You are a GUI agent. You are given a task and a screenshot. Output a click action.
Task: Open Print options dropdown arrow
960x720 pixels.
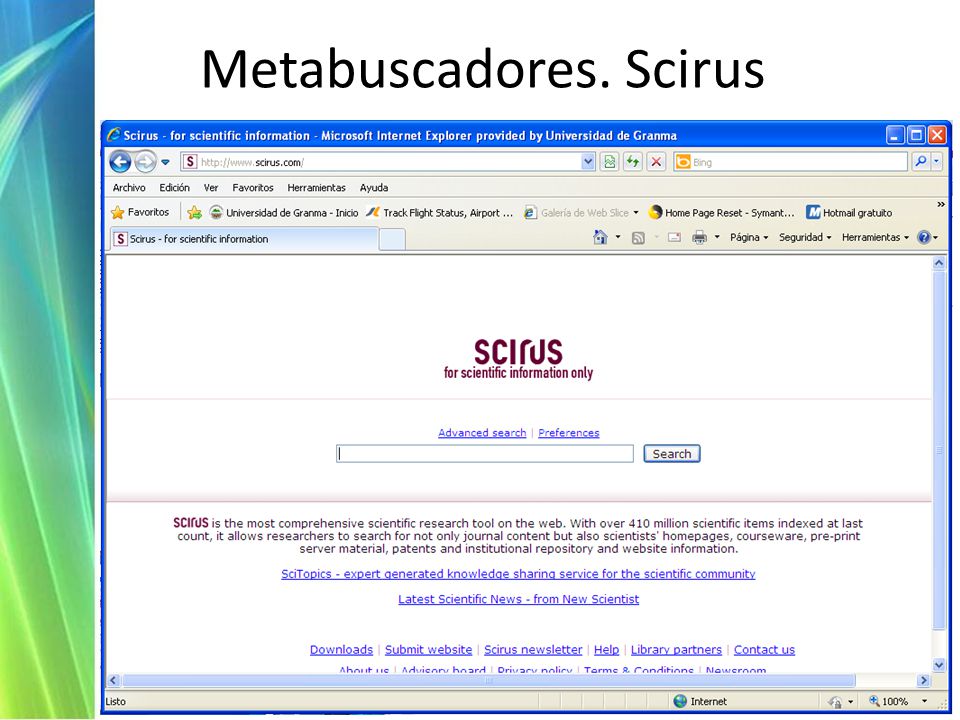click(x=717, y=237)
